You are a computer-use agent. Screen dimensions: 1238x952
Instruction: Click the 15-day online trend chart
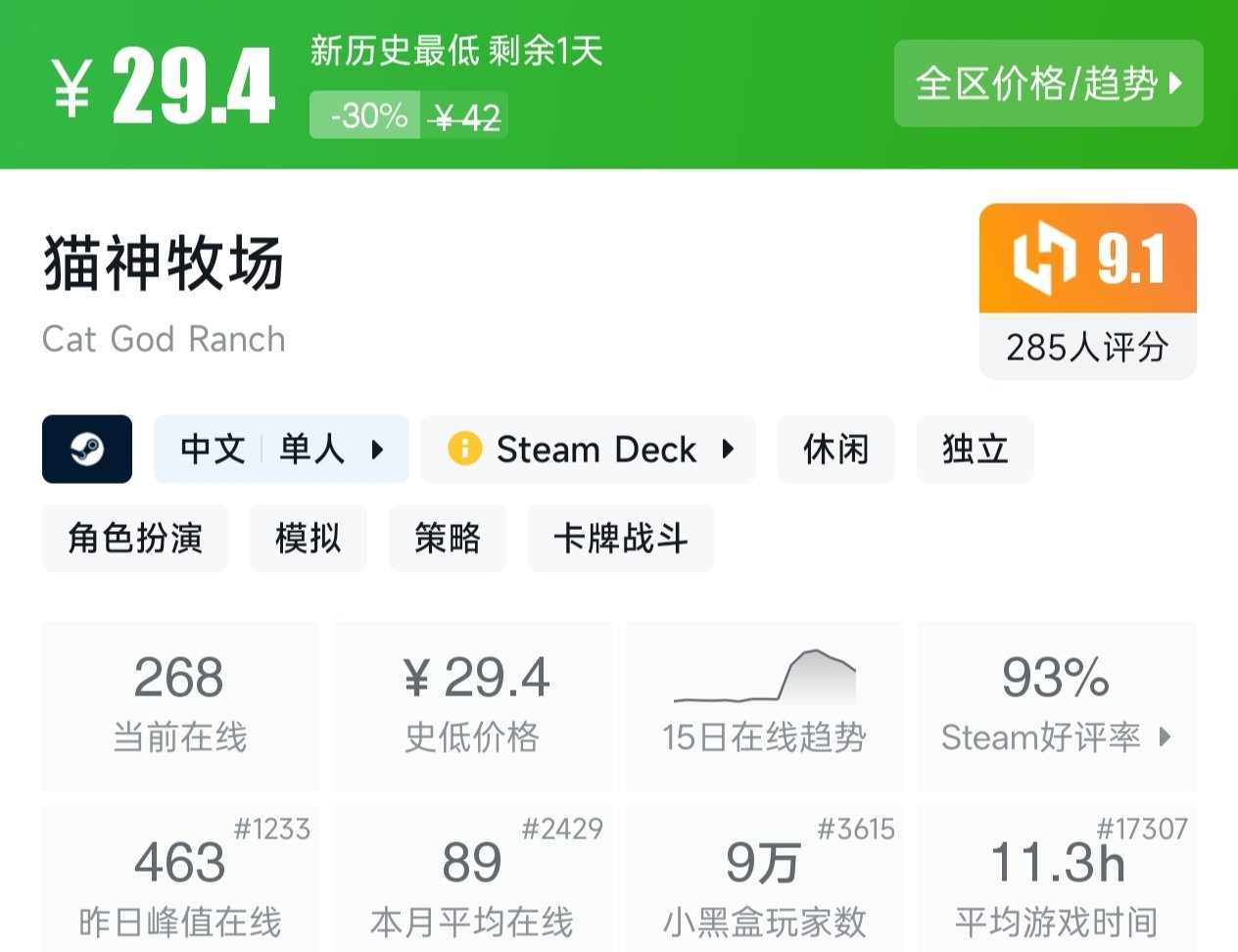coord(765,678)
